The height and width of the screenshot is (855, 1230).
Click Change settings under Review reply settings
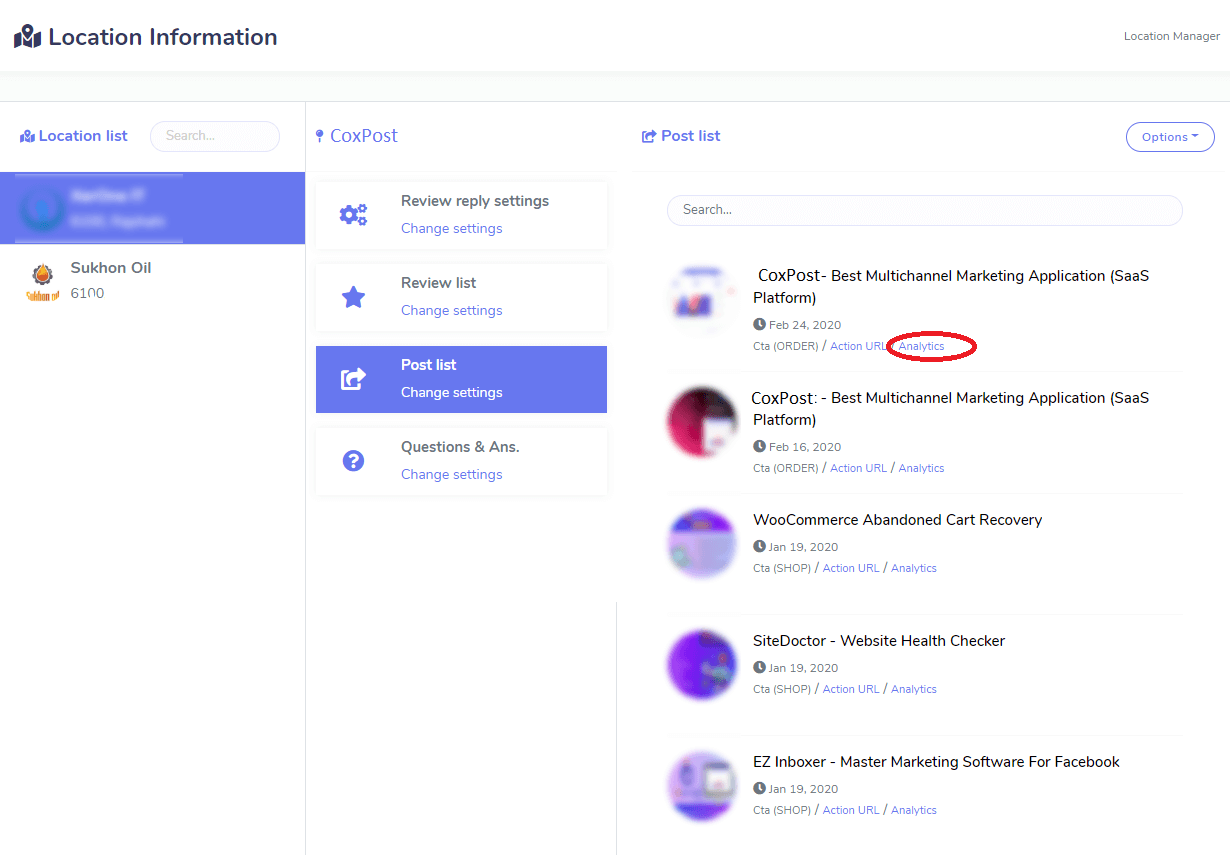451,229
